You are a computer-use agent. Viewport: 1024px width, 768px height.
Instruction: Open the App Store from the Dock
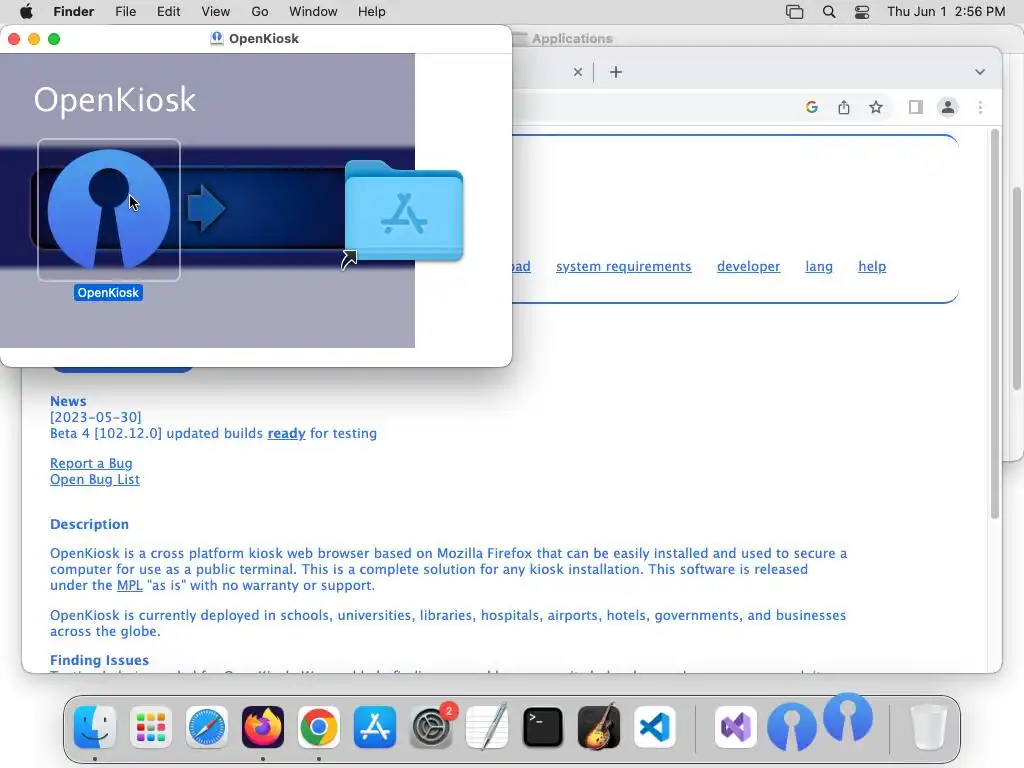375,727
